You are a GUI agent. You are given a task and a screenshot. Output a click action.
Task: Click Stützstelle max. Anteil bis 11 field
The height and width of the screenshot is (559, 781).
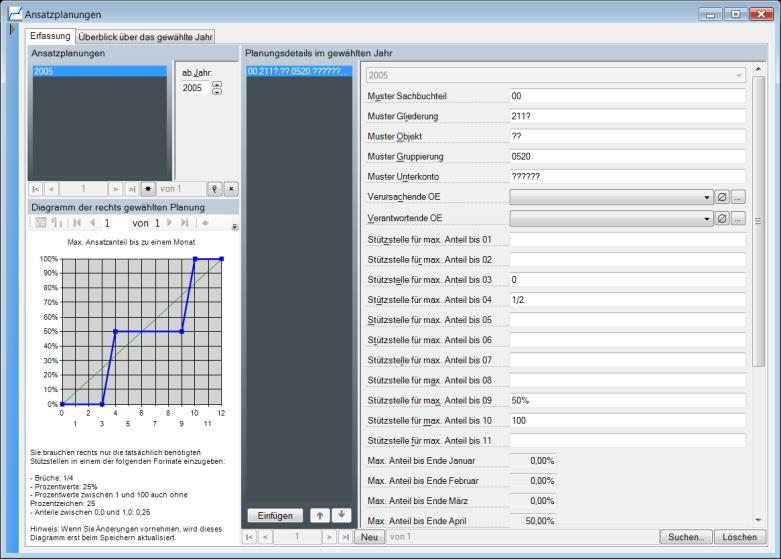point(628,440)
